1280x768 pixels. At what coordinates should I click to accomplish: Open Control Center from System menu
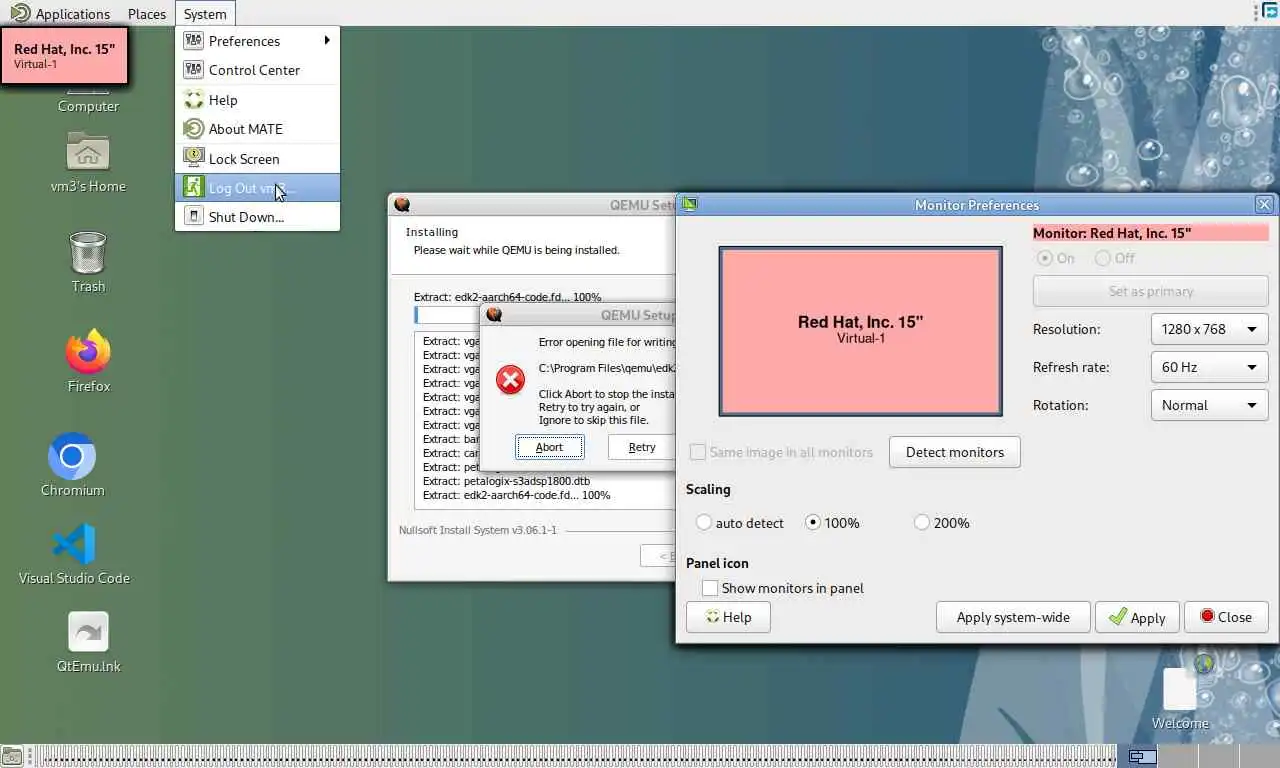(258, 70)
